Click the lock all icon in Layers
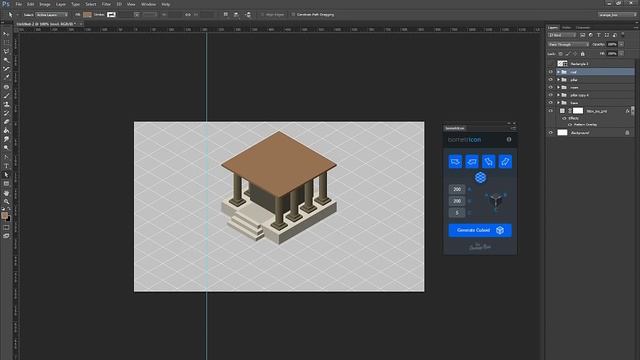Image resolution: width=640 pixels, height=360 pixels. [582, 54]
